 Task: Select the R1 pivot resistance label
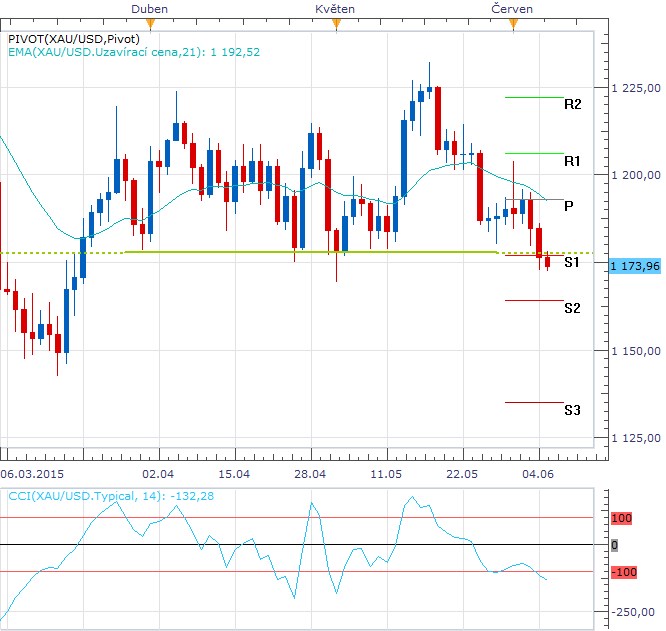[572, 161]
